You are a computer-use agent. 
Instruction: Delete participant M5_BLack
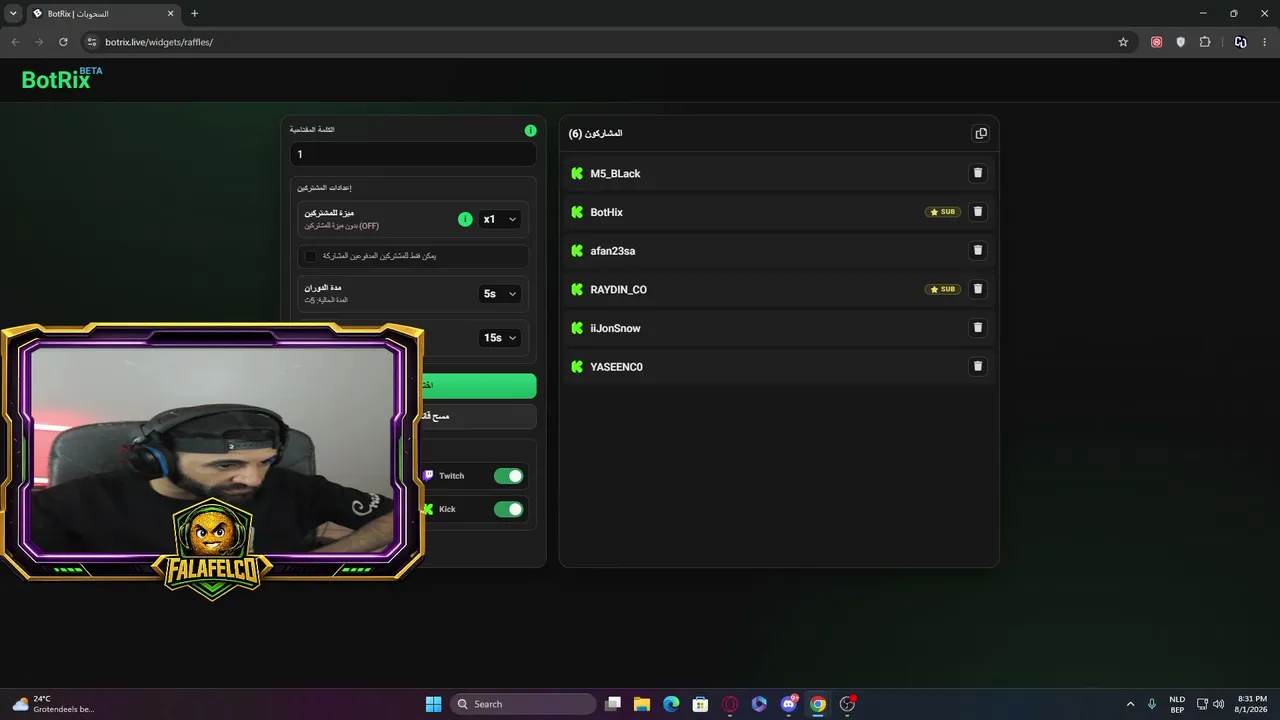point(978,173)
